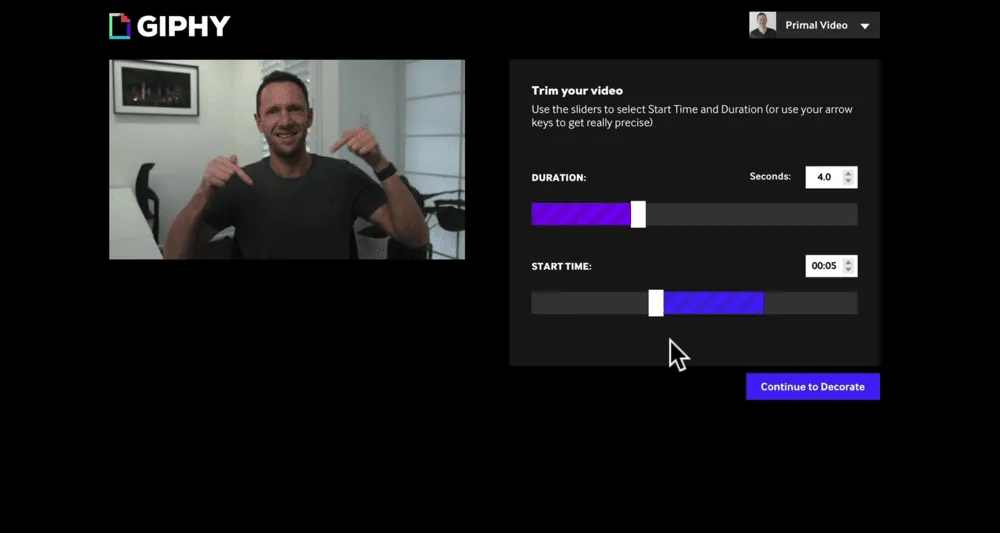Screen dimensions: 1000x533
Task: Click the GIPHY colorful logo icon
Action: click(120, 26)
